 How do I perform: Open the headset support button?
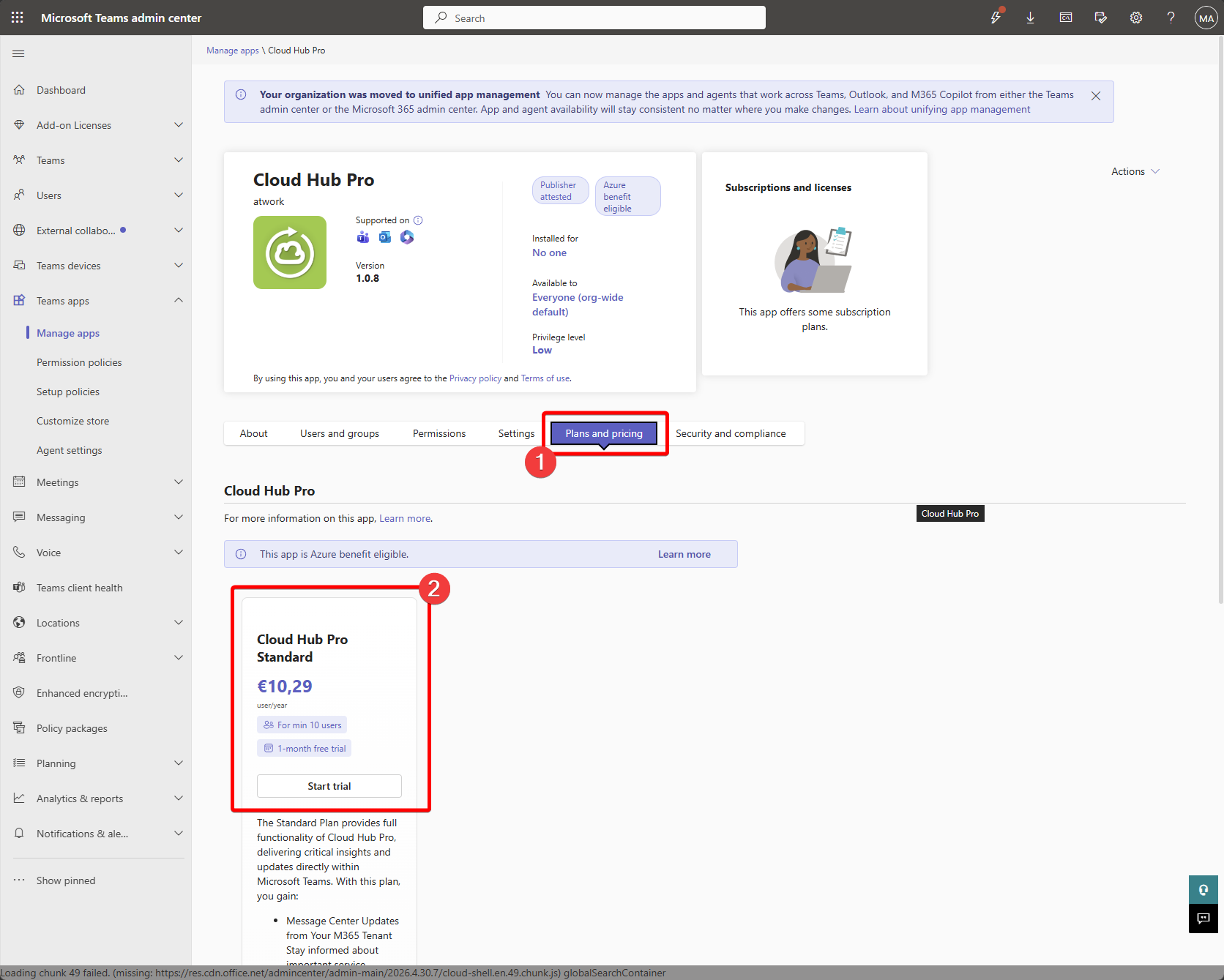tap(1204, 890)
